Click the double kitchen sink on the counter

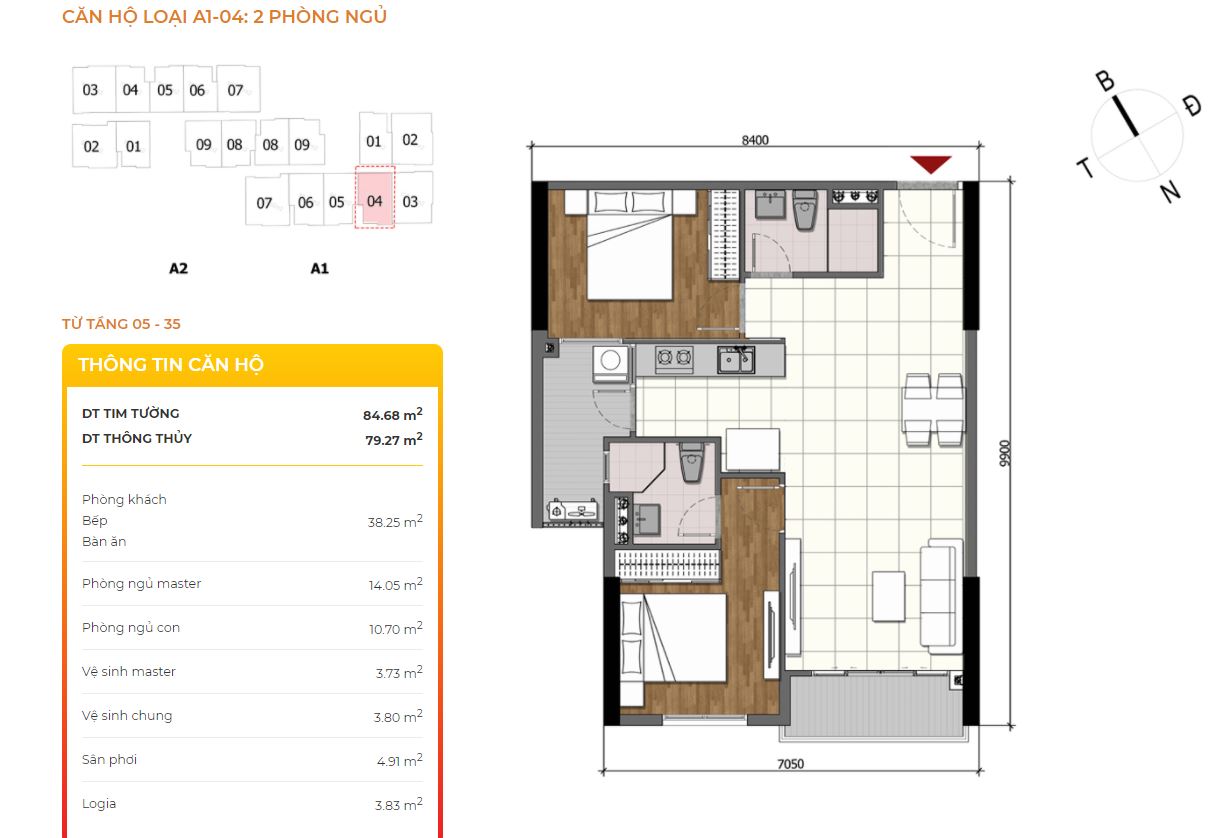pos(738,359)
